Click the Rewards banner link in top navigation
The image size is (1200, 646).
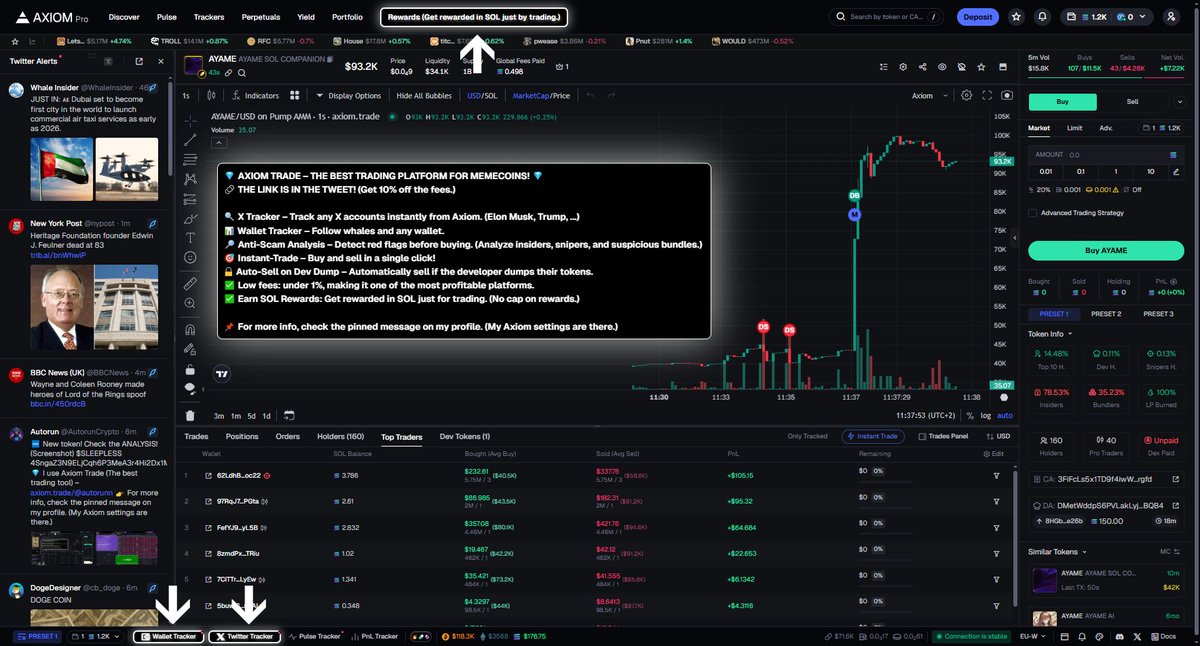pos(474,17)
